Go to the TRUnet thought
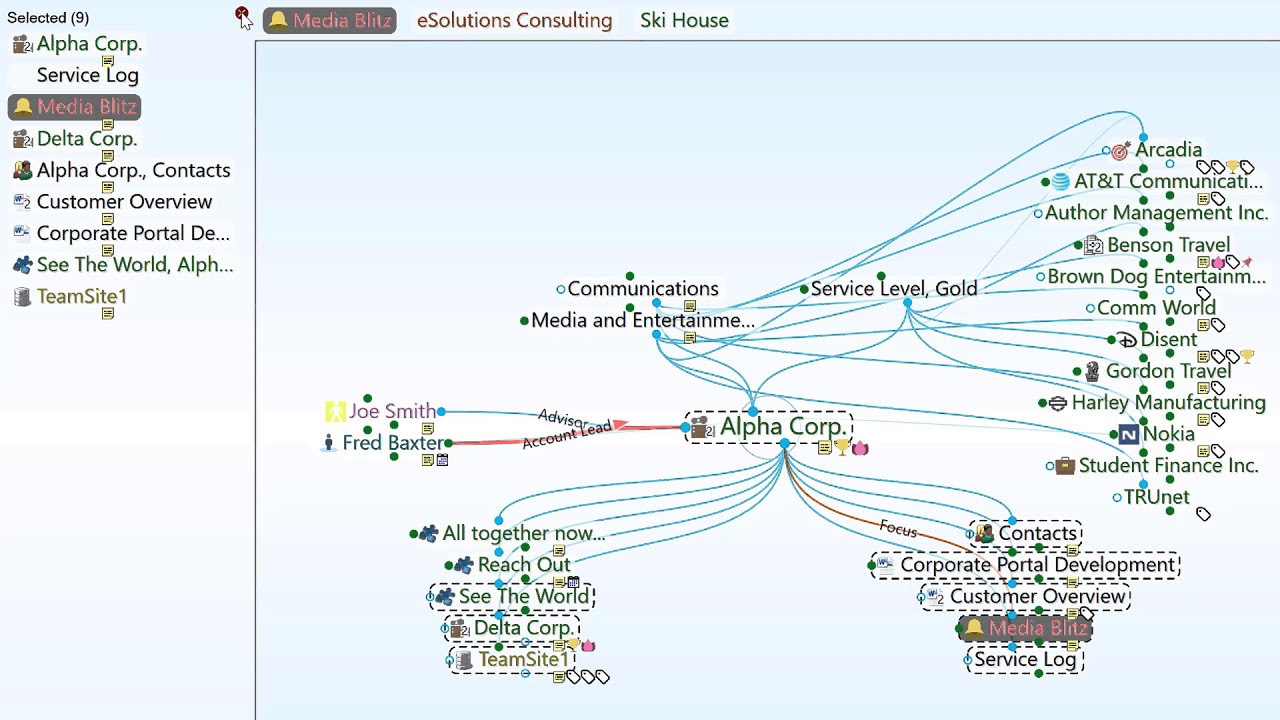The width and height of the screenshot is (1280, 720). [1157, 497]
